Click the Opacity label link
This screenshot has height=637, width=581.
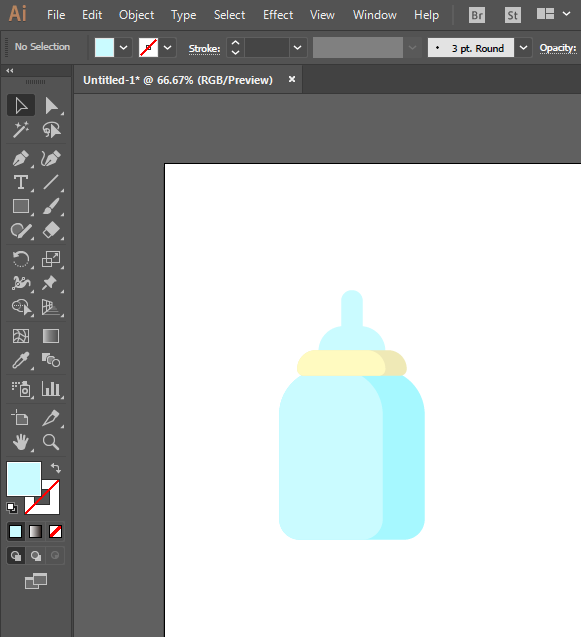(558, 48)
